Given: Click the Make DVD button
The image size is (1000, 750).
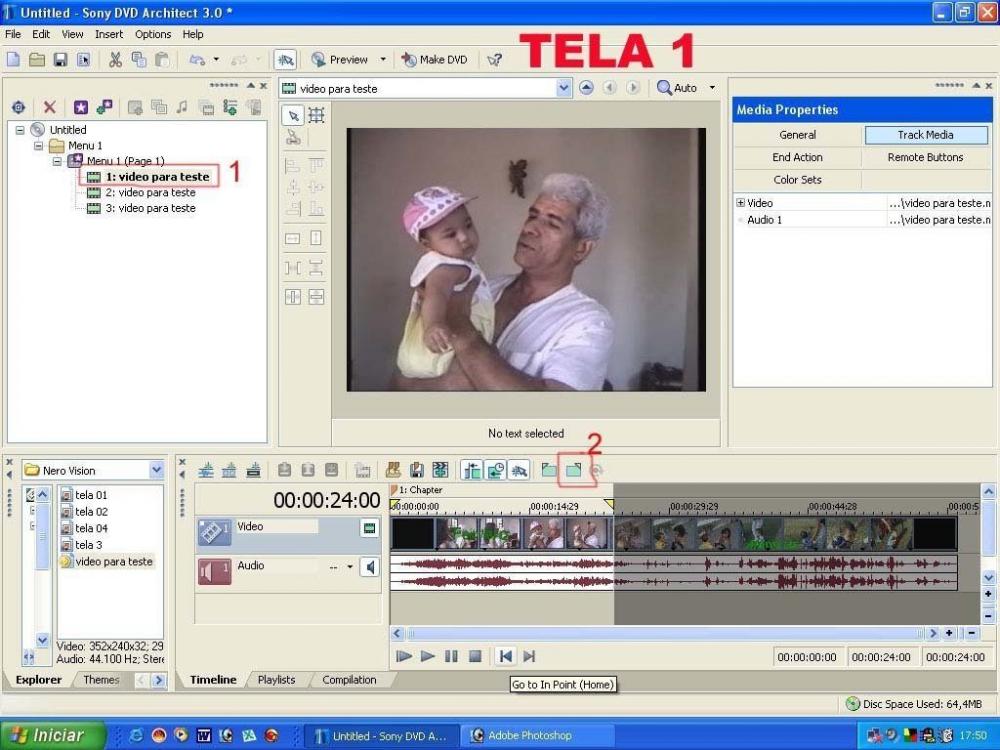Looking at the screenshot, I should coord(435,60).
